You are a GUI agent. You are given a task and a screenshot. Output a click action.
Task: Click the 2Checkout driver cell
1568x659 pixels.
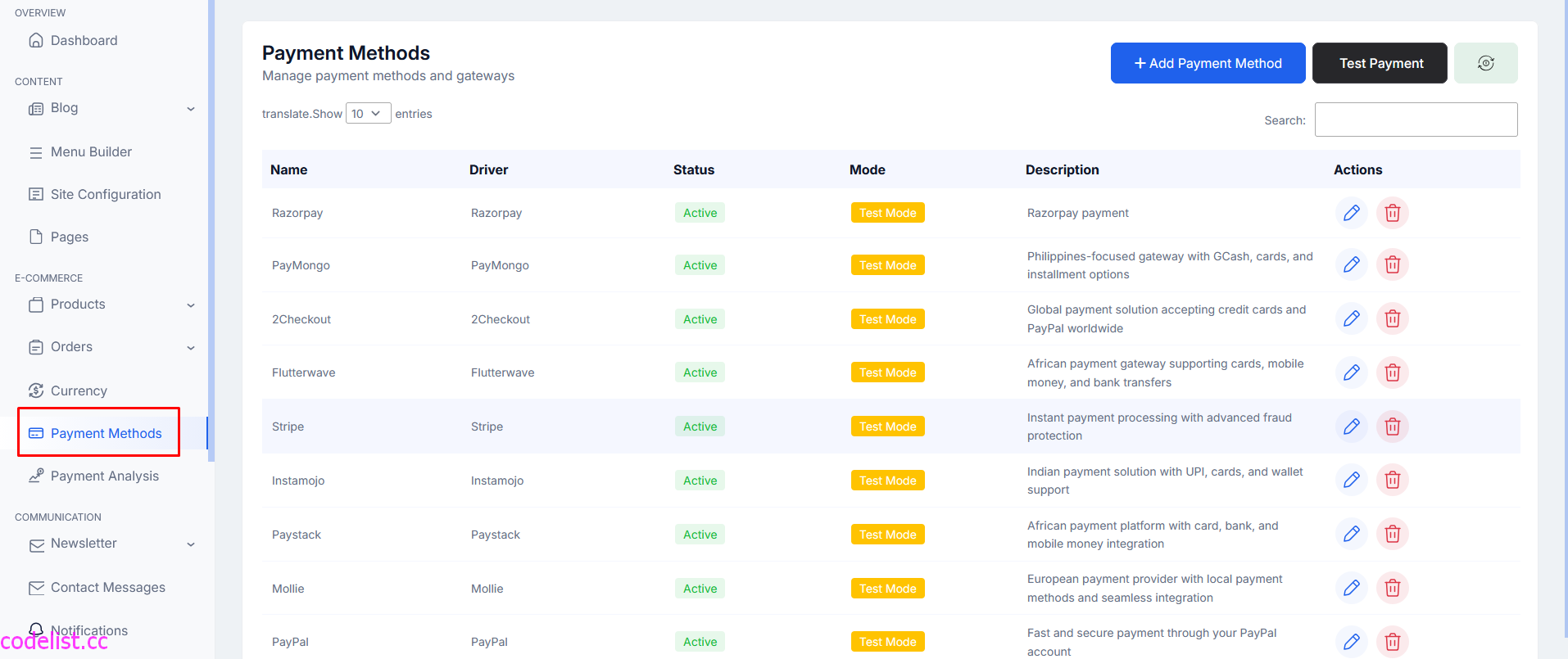(501, 319)
